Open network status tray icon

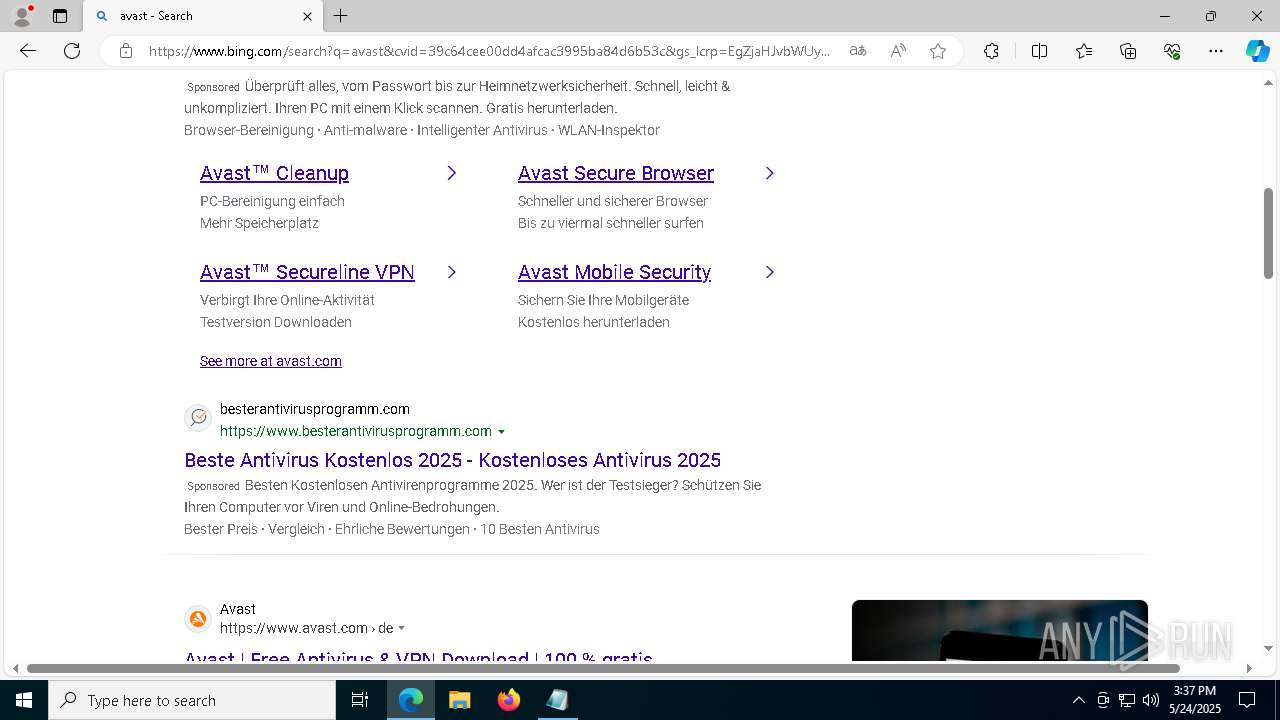point(1127,700)
